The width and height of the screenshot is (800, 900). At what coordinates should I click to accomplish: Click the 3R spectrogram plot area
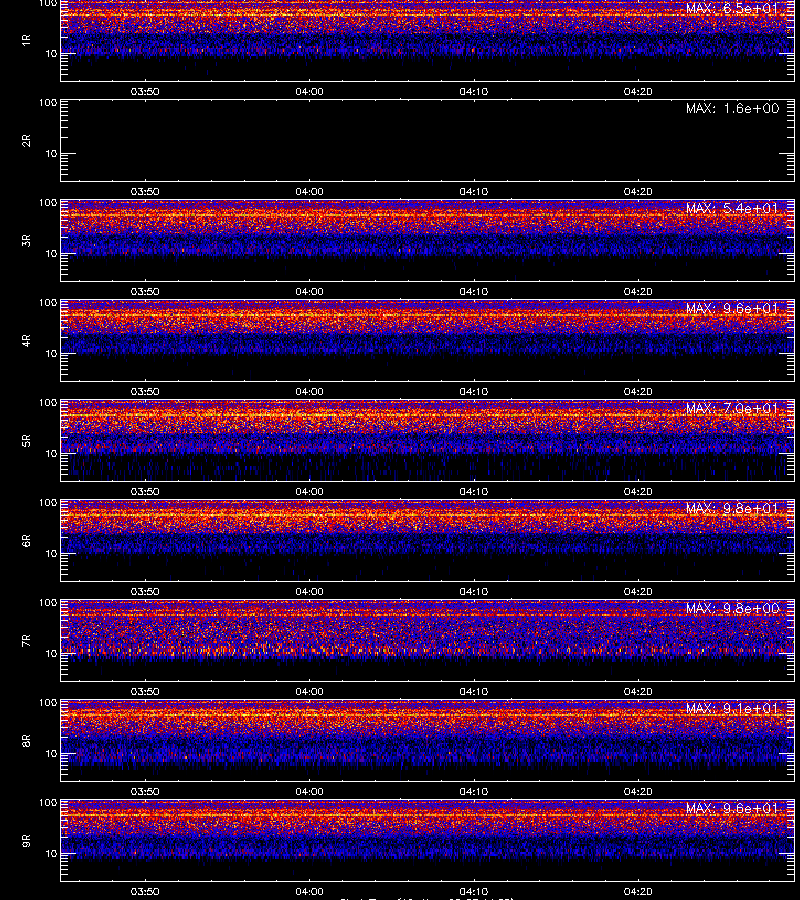[x=428, y=240]
